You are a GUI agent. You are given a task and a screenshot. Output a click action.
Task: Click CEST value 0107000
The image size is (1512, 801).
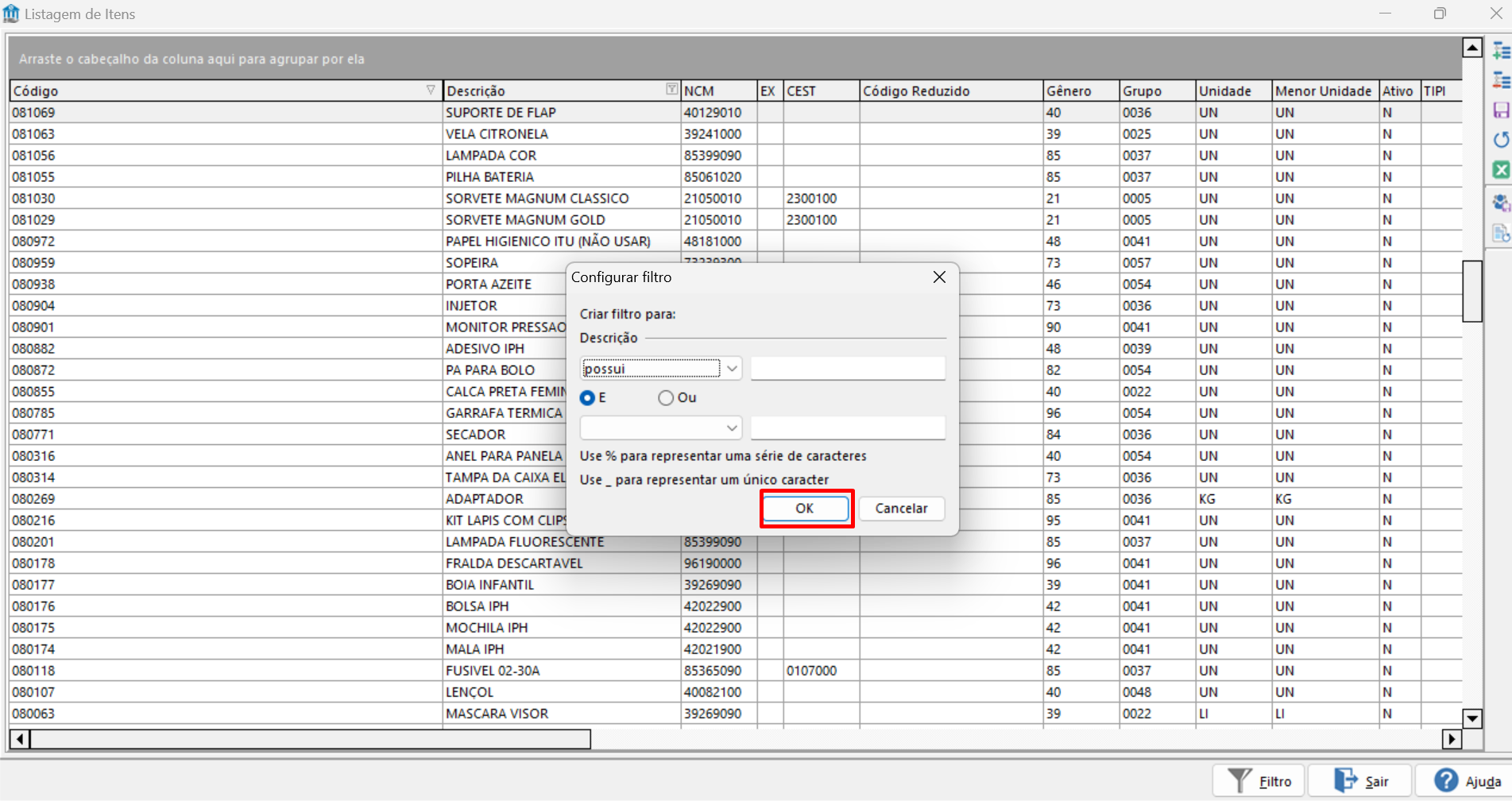coord(821,670)
